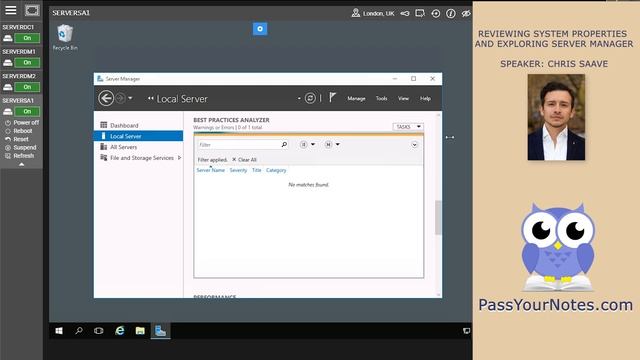Expand File and Storage Services arrow
640x360 pixels.
coord(179,158)
